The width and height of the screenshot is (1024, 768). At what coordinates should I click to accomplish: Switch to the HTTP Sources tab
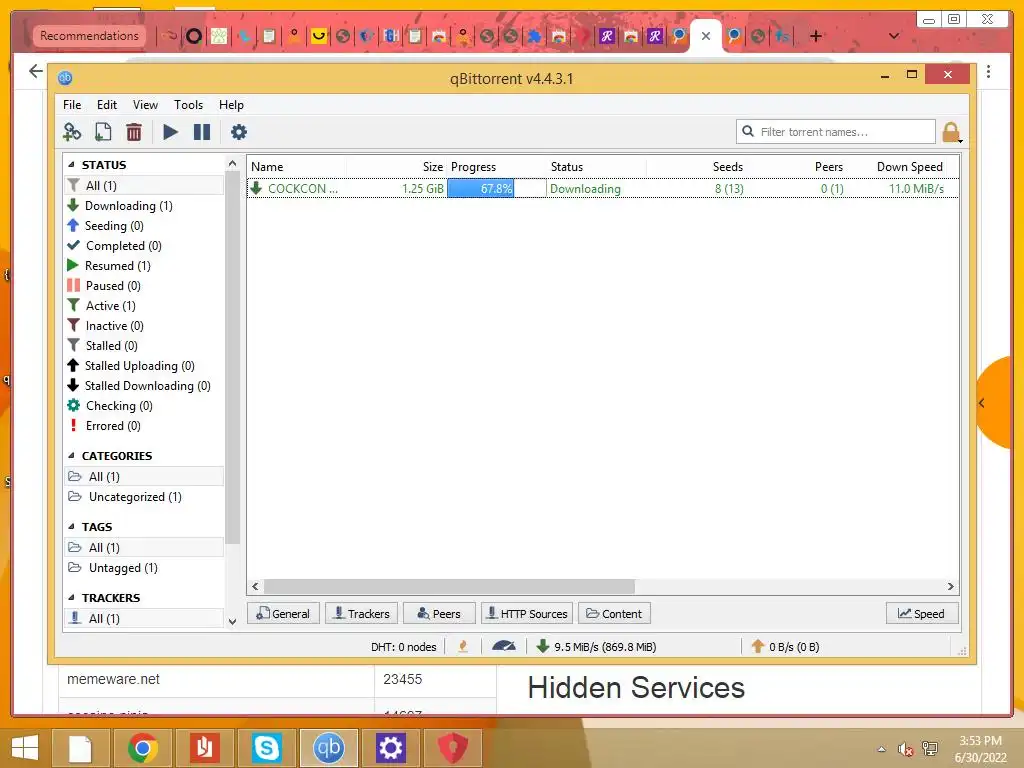tap(527, 614)
